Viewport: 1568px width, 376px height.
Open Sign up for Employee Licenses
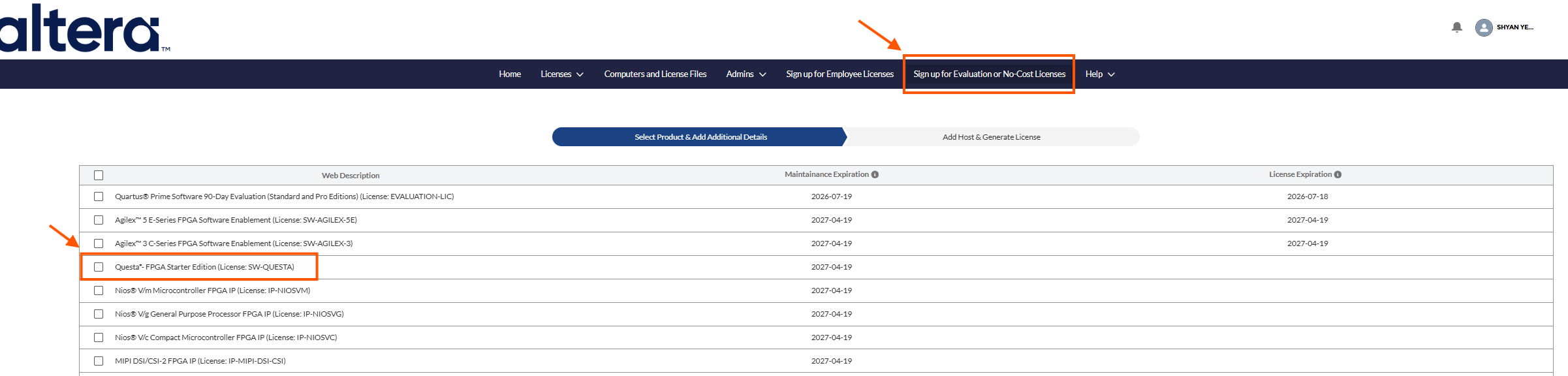click(x=839, y=74)
